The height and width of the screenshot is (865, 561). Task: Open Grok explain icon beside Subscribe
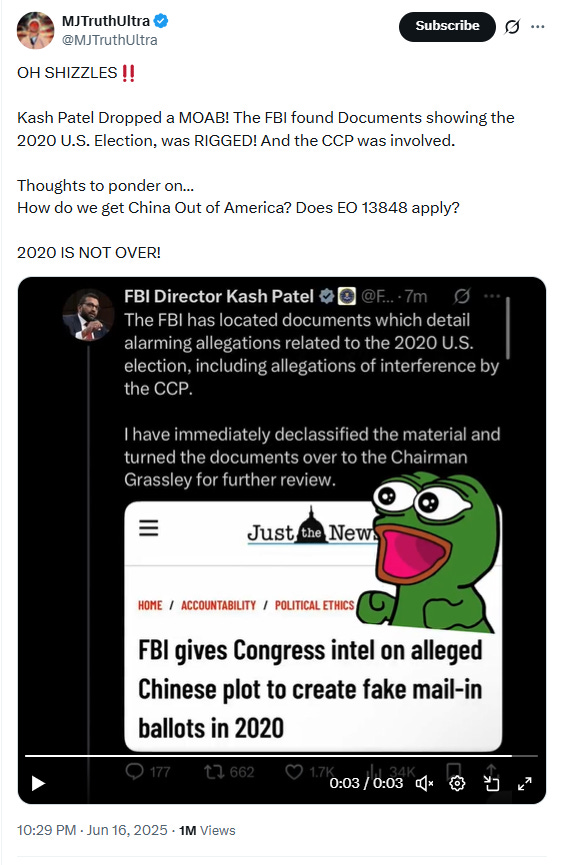(512, 26)
